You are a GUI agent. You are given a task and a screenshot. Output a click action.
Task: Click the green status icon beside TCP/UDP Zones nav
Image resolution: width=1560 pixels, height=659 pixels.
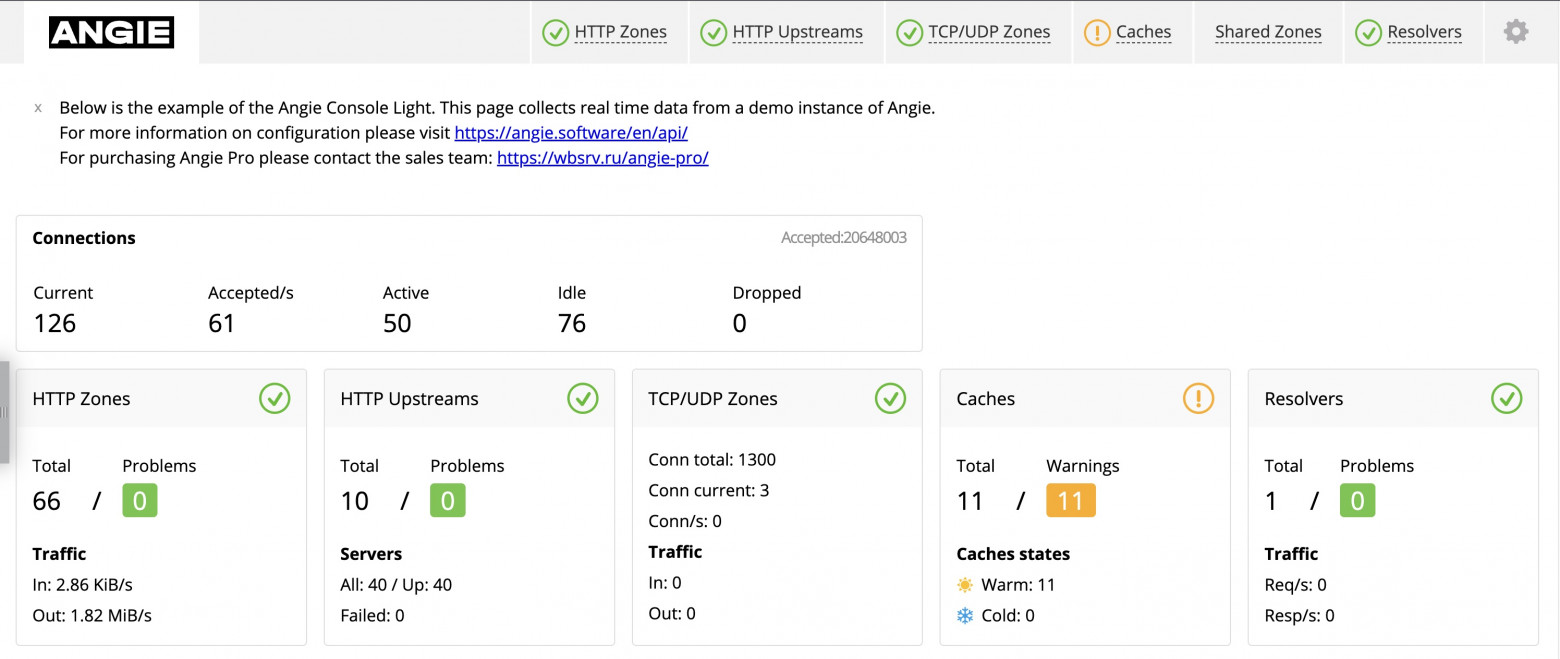[x=909, y=32]
